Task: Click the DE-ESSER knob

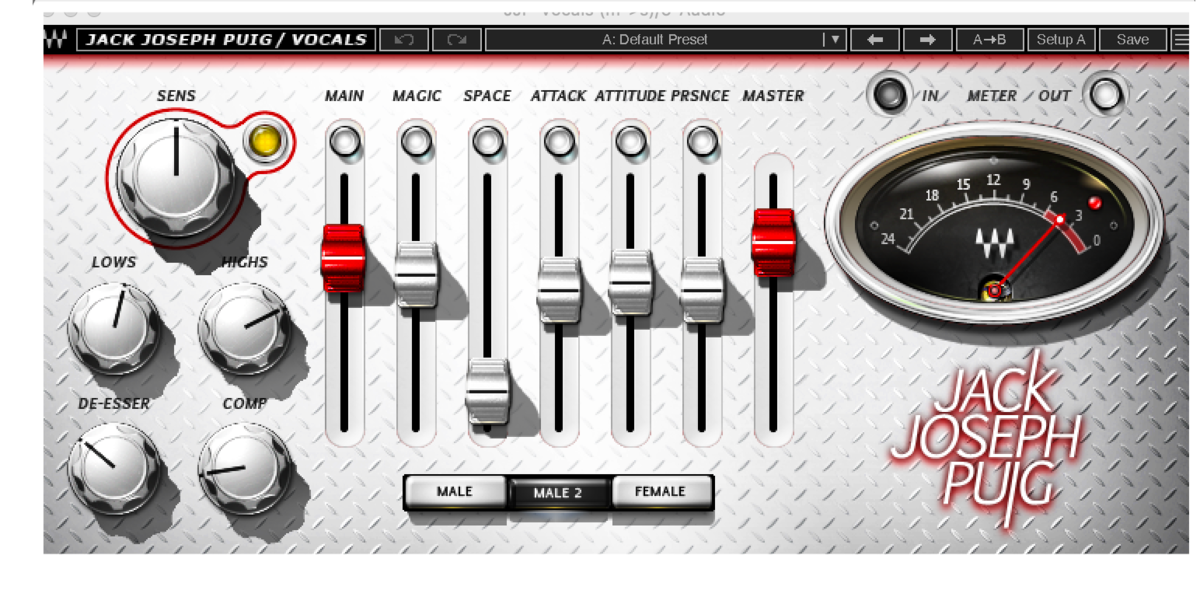Action: pos(113,467)
